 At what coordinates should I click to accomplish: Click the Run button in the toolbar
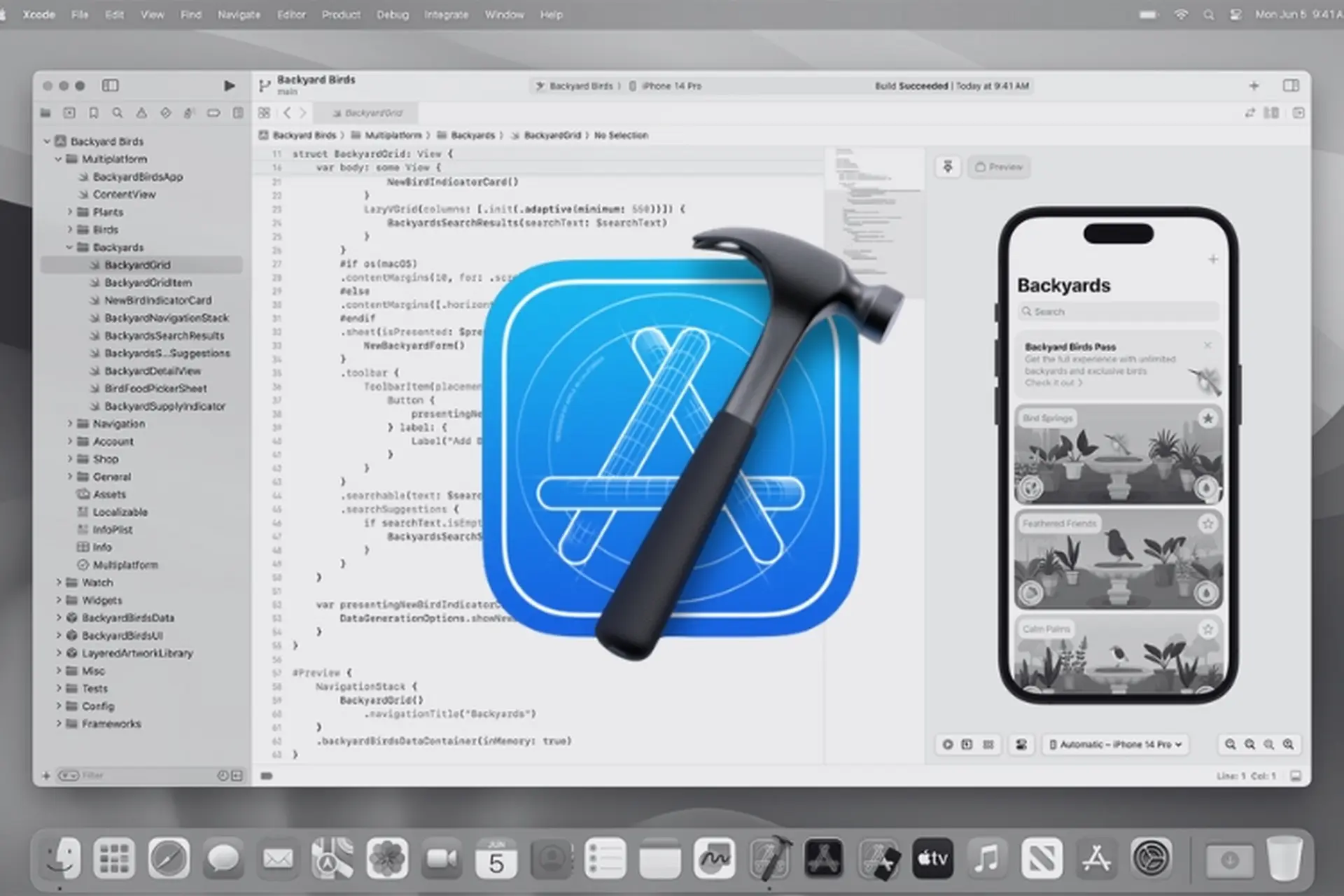point(230,85)
